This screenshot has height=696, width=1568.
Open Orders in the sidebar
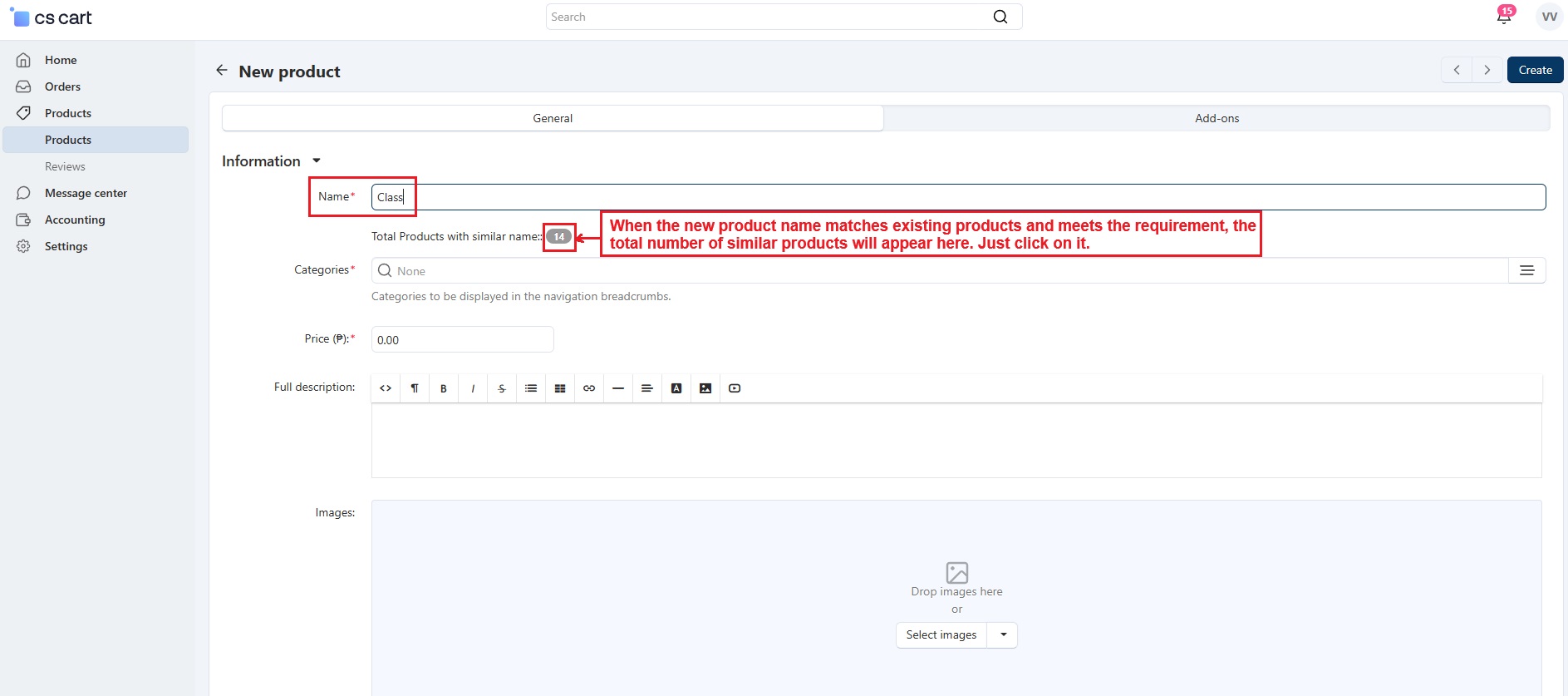(62, 86)
